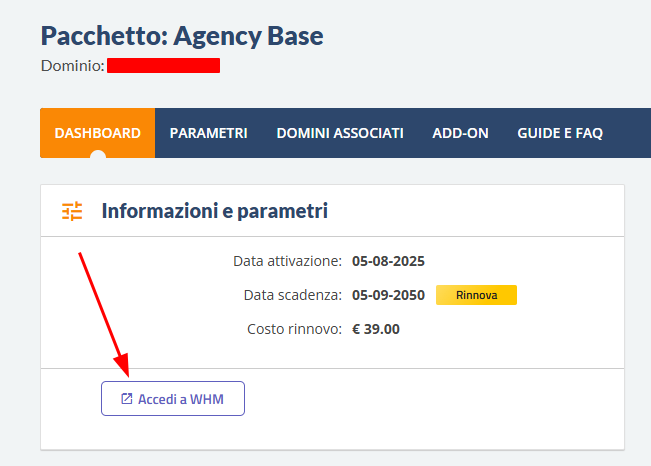The image size is (651, 466).
Task: Select the ADD-ON tab
Action: click(460, 133)
